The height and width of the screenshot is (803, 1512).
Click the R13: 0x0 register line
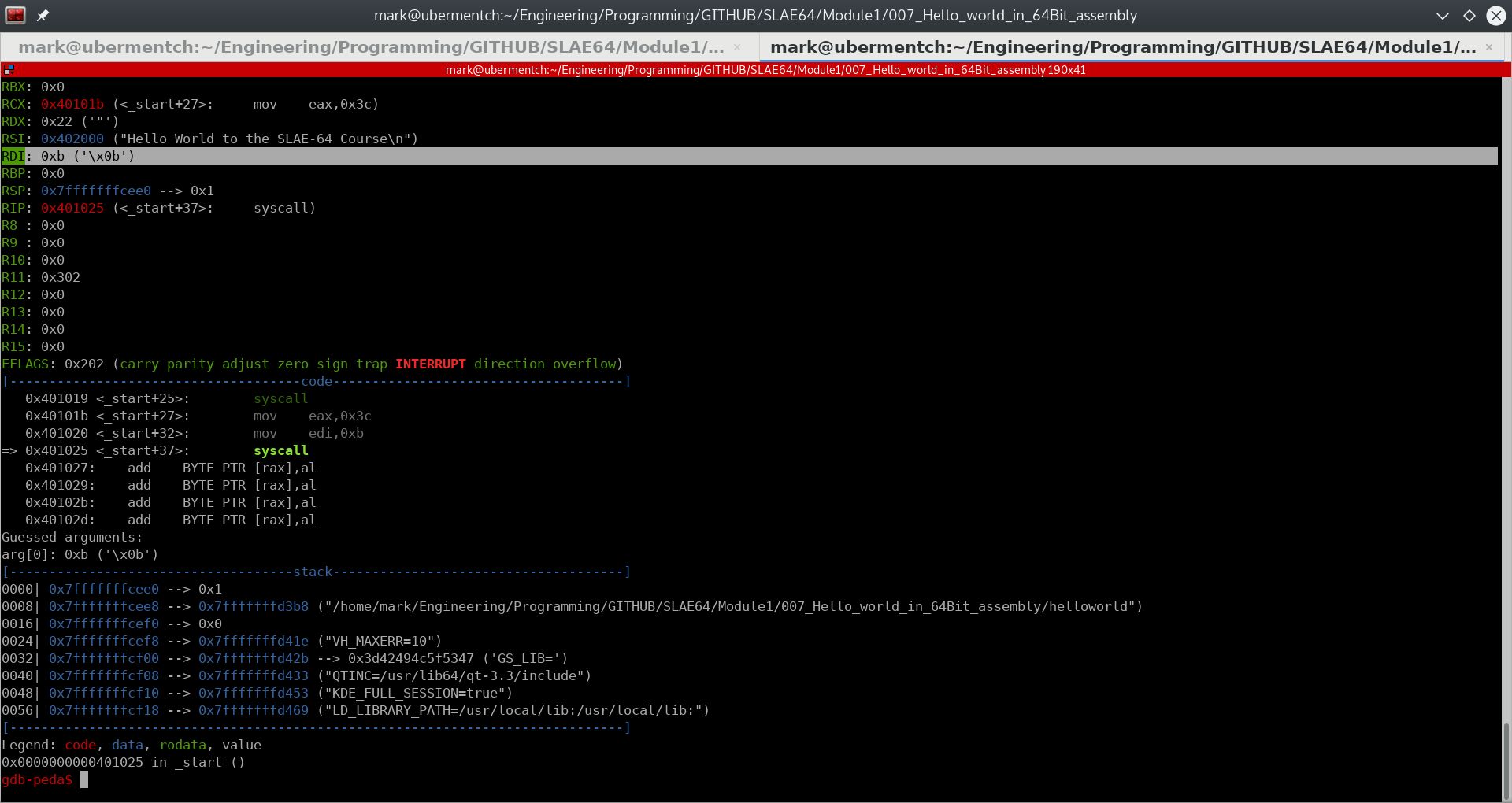(33, 312)
